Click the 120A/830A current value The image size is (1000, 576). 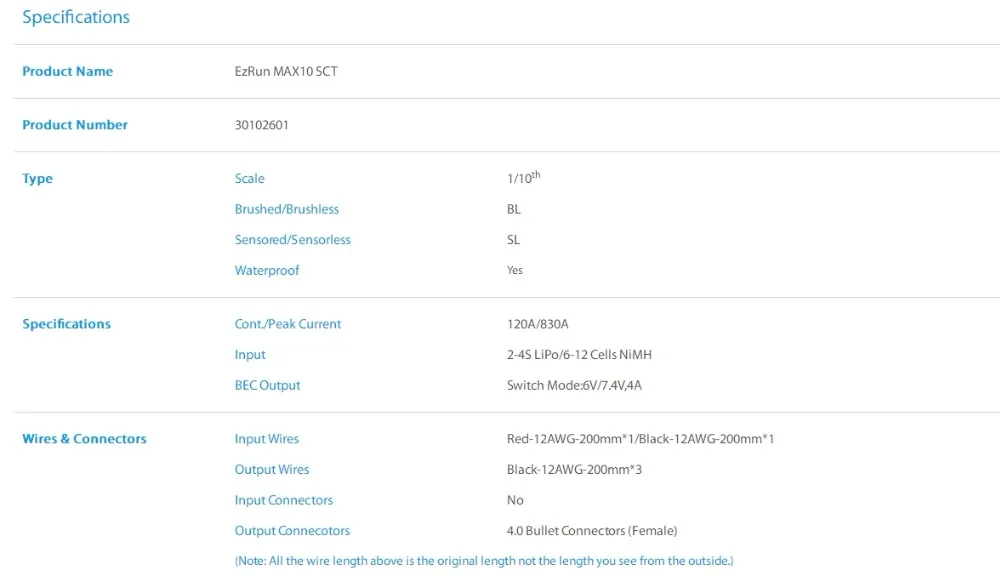538,324
